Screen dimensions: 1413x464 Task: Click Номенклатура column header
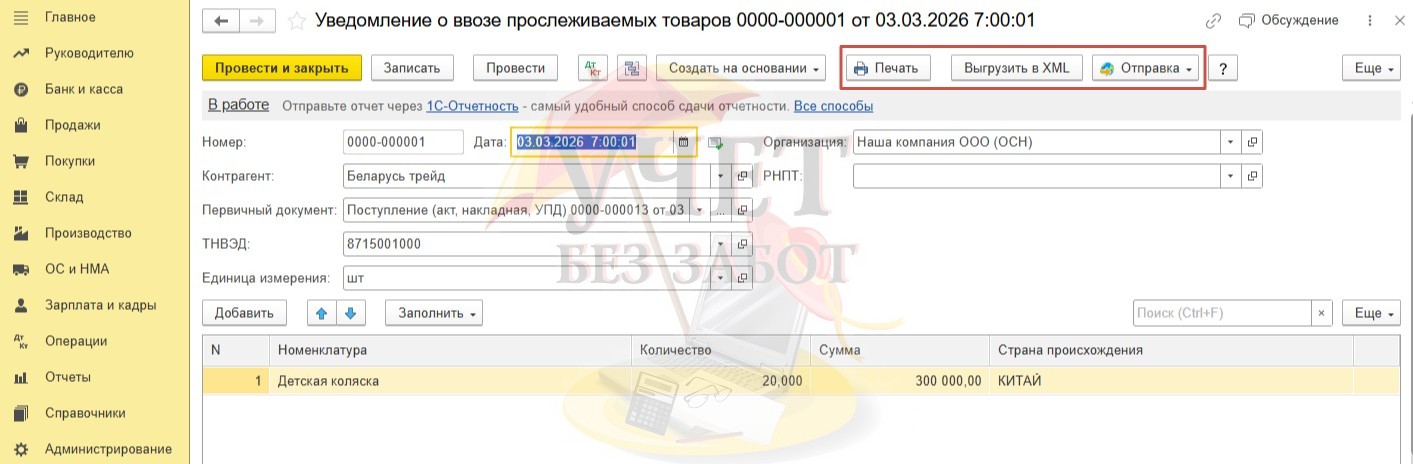(451, 350)
